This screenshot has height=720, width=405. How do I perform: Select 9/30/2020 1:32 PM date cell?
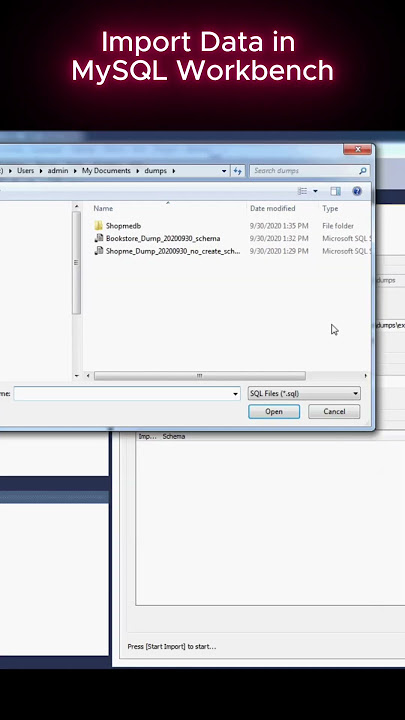pos(279,238)
